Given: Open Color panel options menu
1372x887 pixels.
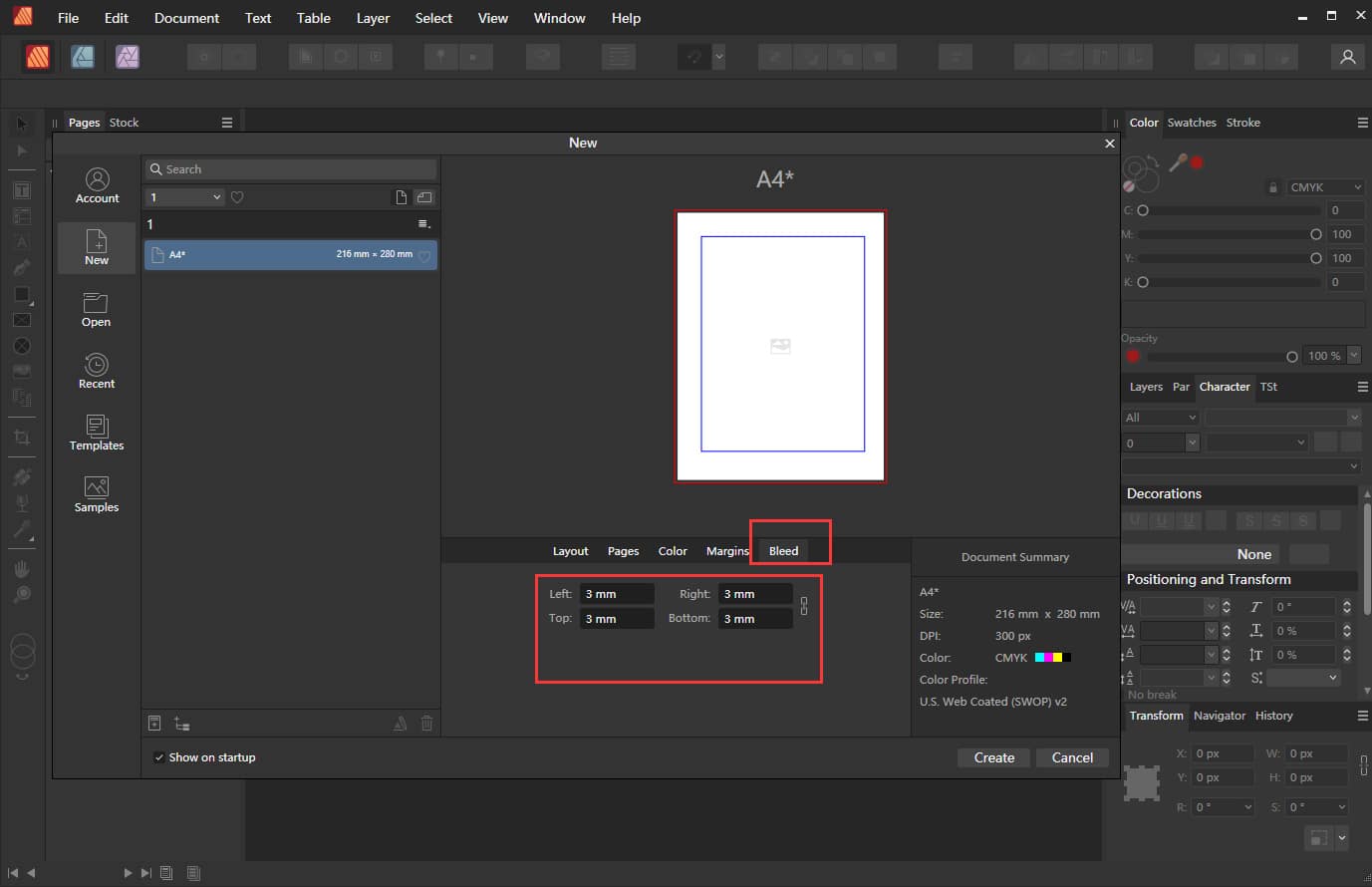Looking at the screenshot, I should pyautogui.click(x=1362, y=123).
